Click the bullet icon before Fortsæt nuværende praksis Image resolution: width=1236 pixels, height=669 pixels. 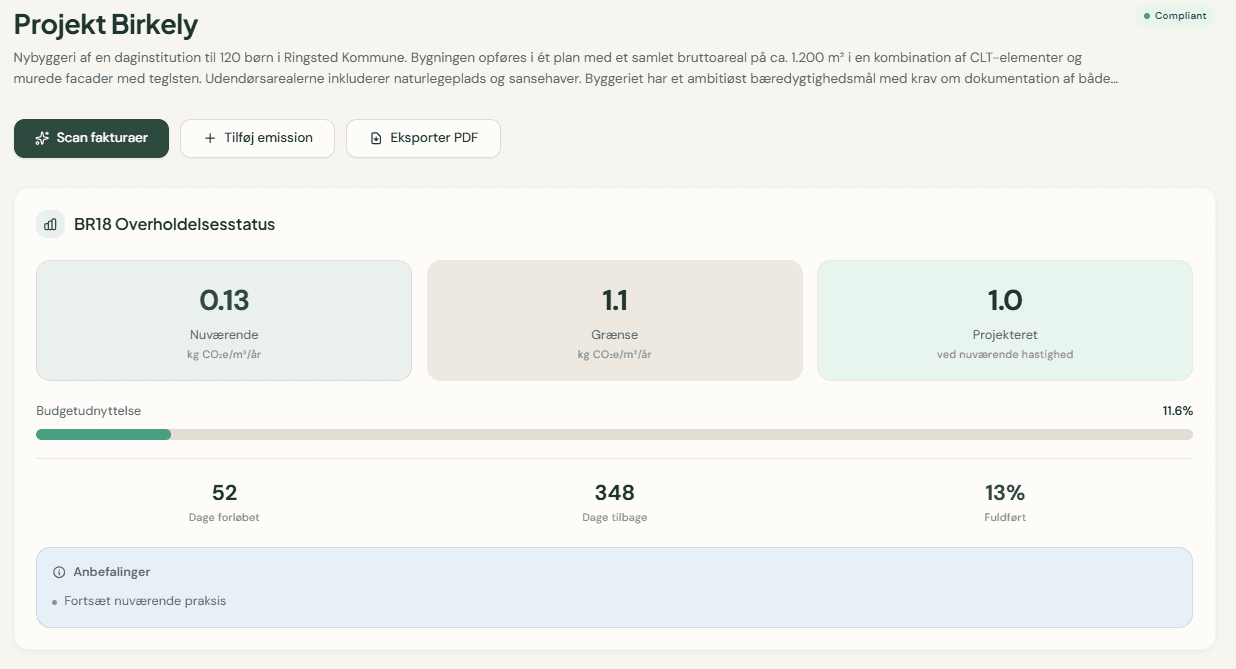pos(56,601)
